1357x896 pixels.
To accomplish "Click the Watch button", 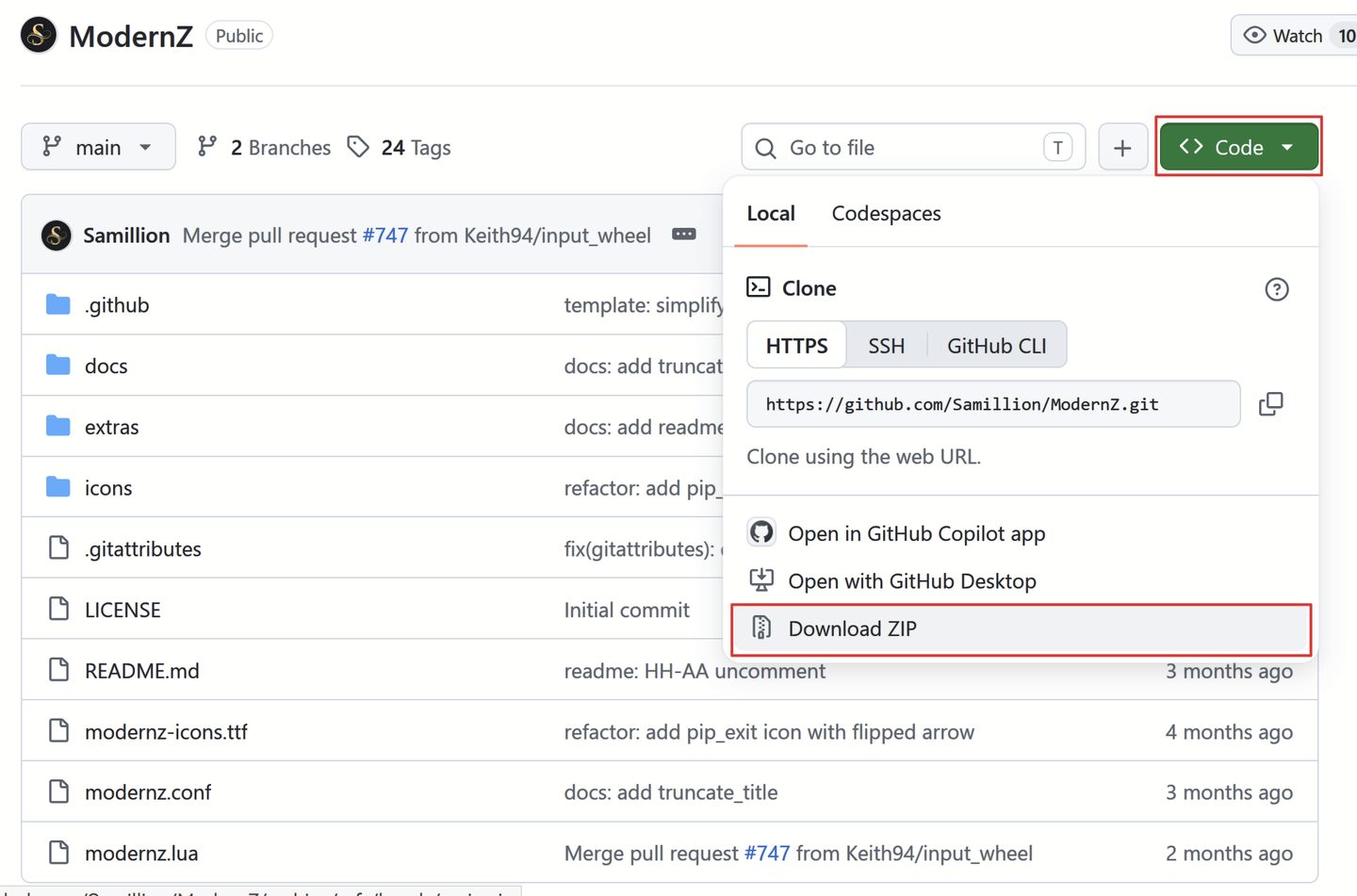I will click(1294, 36).
